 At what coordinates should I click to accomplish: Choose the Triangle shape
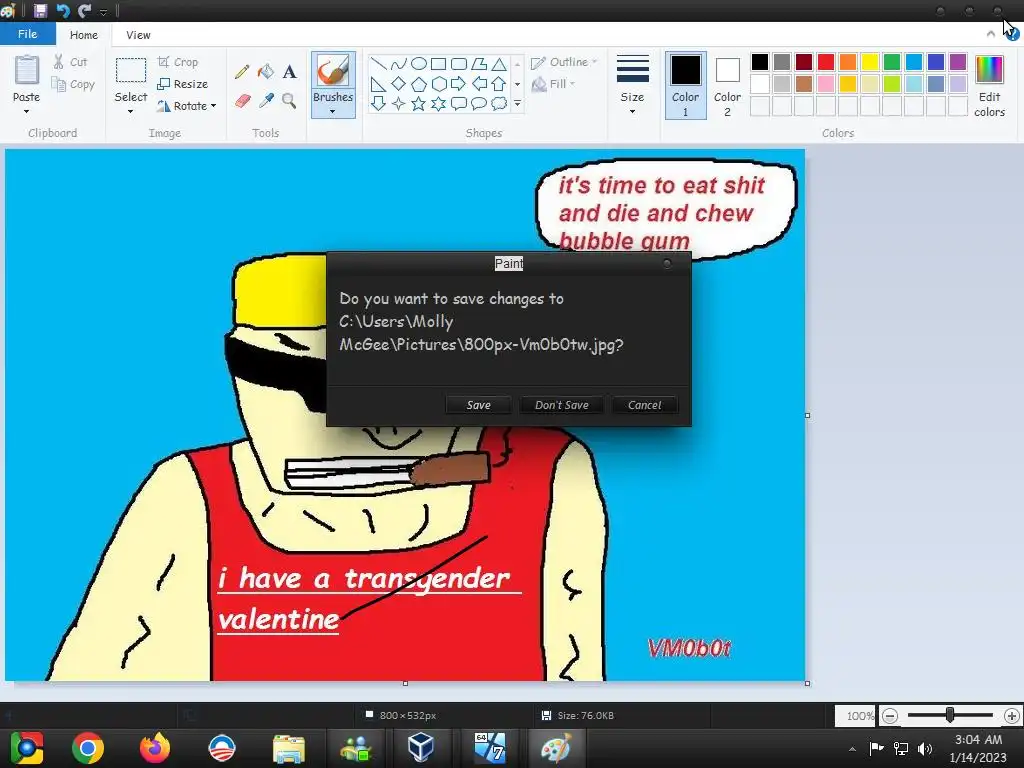pos(499,63)
